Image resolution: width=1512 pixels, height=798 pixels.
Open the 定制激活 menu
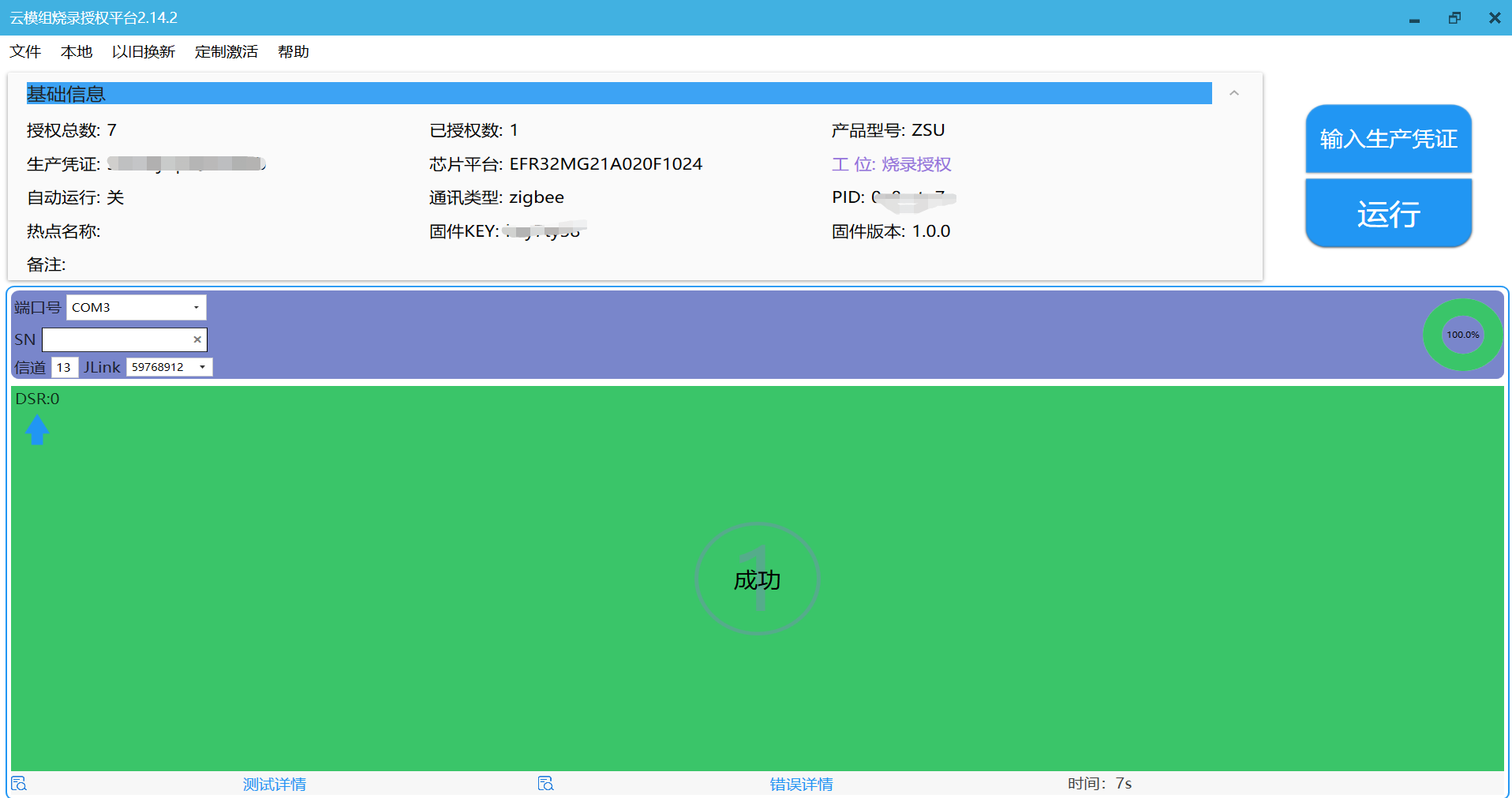[x=226, y=51]
